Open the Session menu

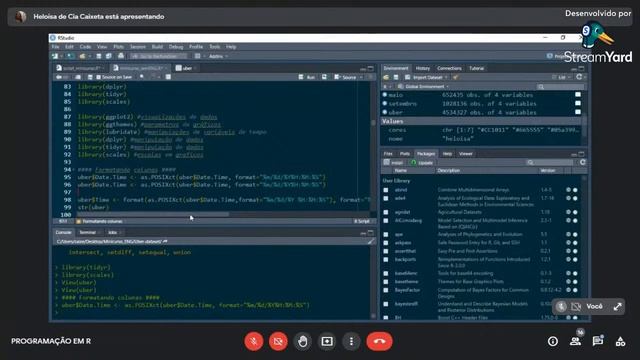138,47
